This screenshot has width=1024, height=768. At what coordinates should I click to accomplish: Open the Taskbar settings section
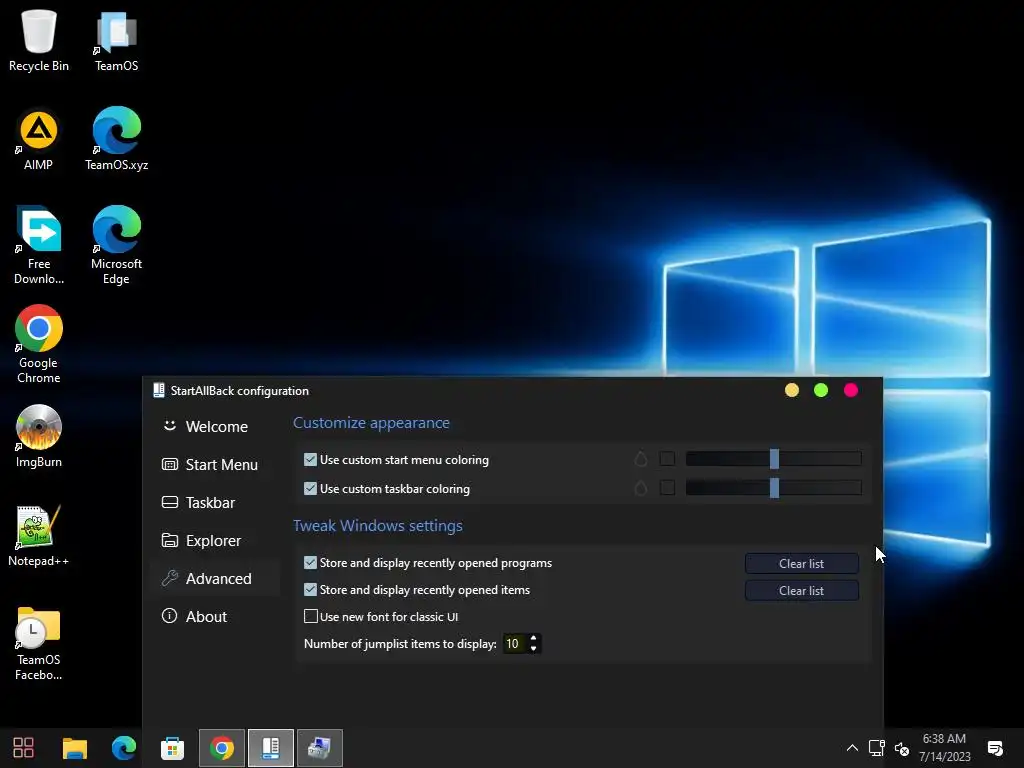click(214, 502)
